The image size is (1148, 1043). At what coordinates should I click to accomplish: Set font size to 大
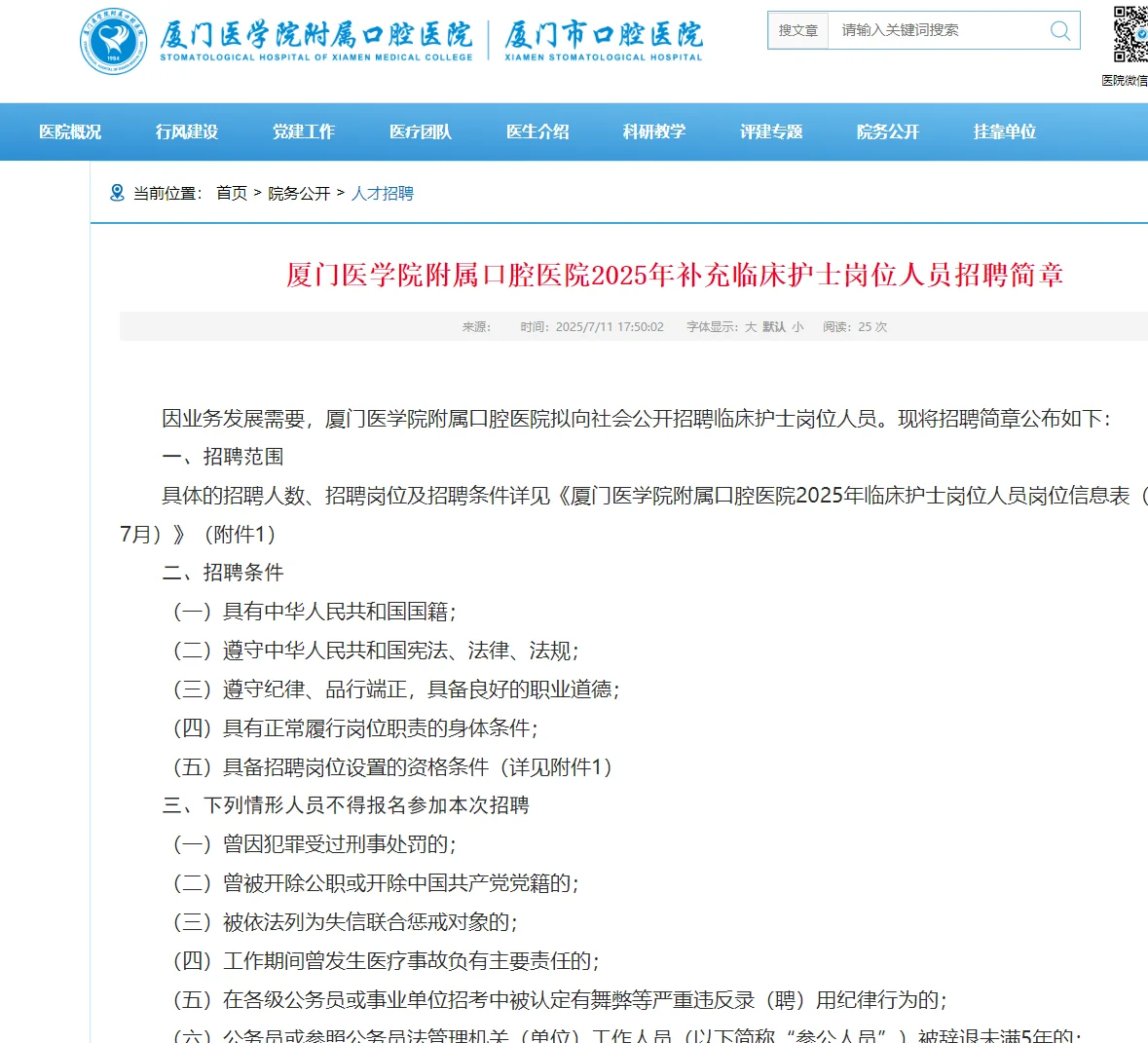pyautogui.click(x=751, y=326)
